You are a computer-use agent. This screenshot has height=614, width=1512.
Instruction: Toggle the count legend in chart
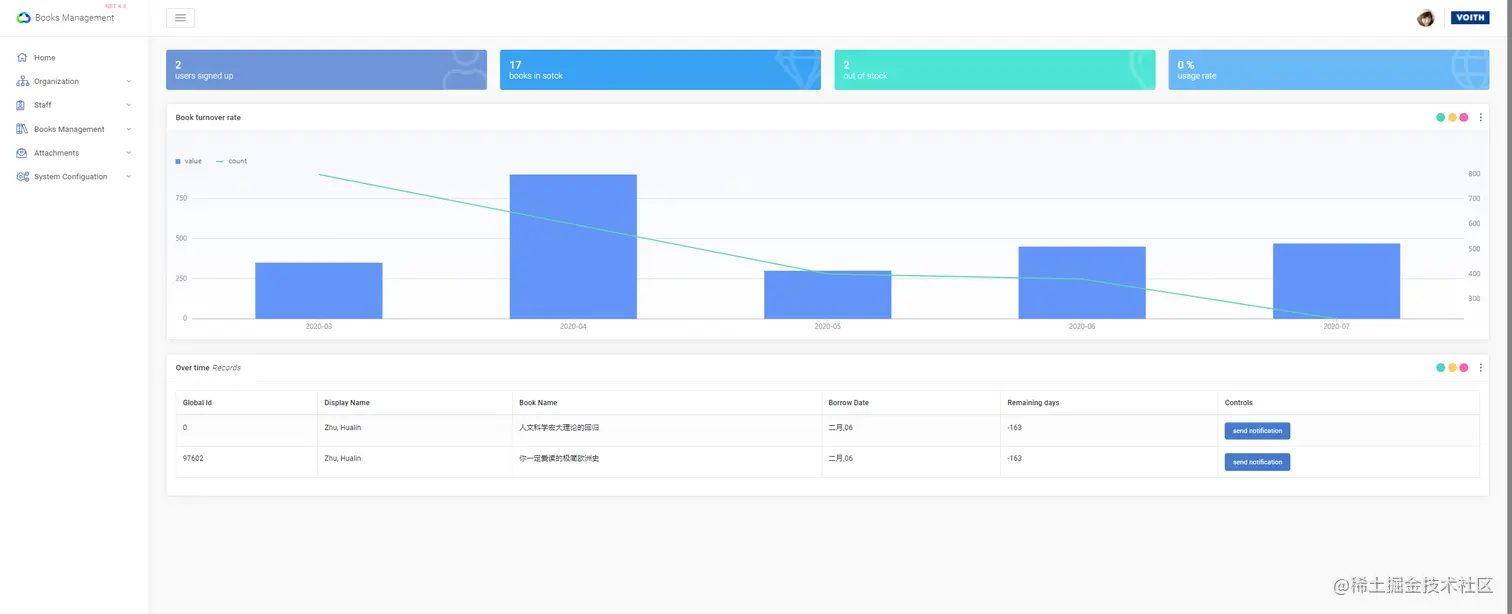click(x=232, y=161)
